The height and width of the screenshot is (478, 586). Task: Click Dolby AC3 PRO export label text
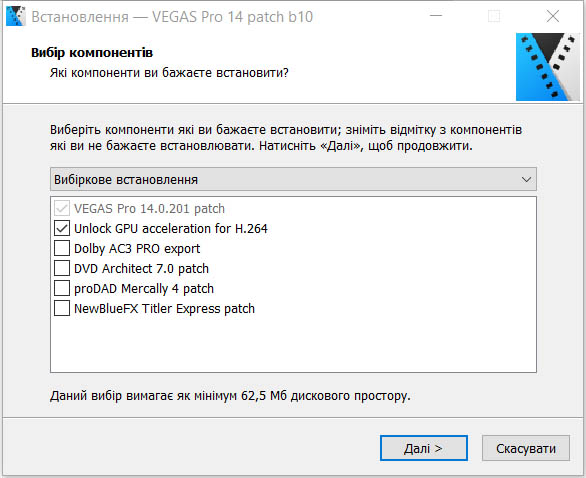pos(137,249)
